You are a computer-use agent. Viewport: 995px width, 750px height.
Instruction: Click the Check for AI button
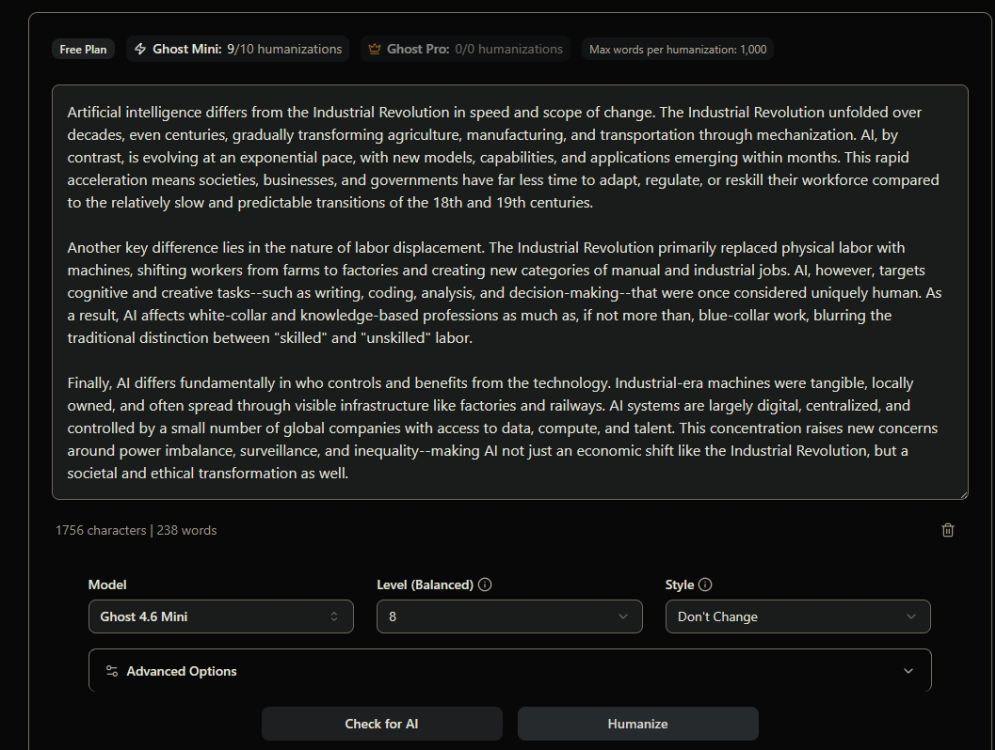(383, 723)
